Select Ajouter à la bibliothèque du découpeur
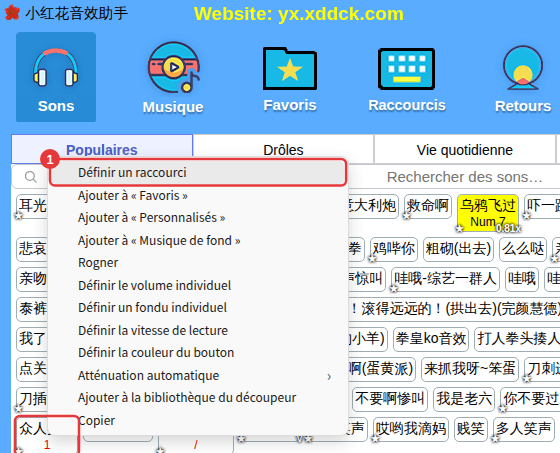This screenshot has width=560, height=453. click(198, 398)
